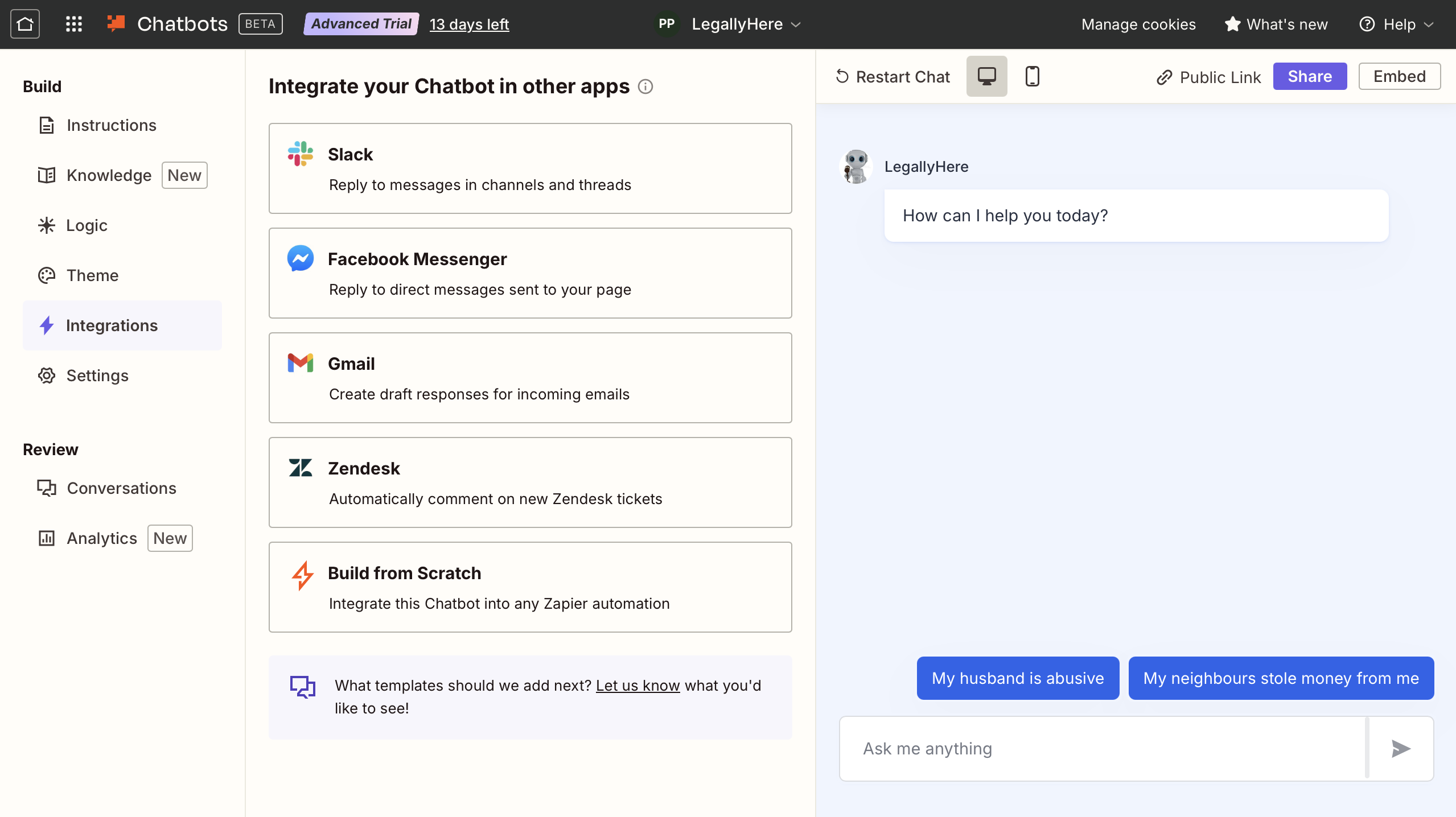The image size is (1456, 817).
Task: Click the How can I help you today message
Action: point(1136,216)
